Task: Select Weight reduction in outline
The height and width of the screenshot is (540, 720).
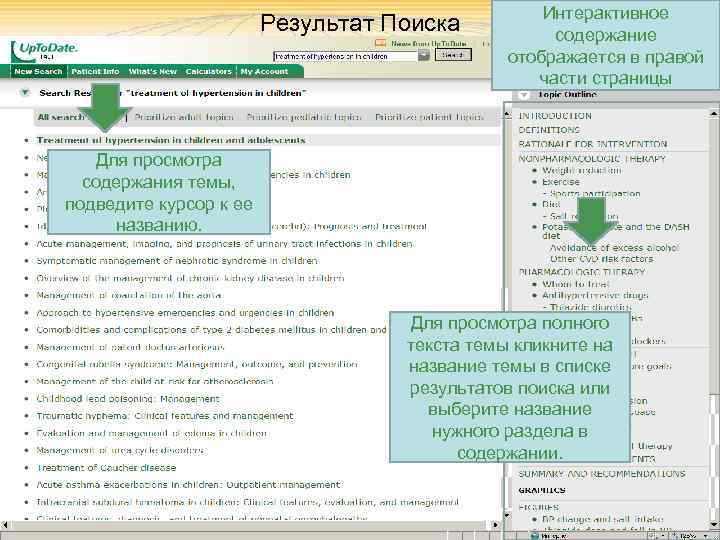Action: [581, 170]
